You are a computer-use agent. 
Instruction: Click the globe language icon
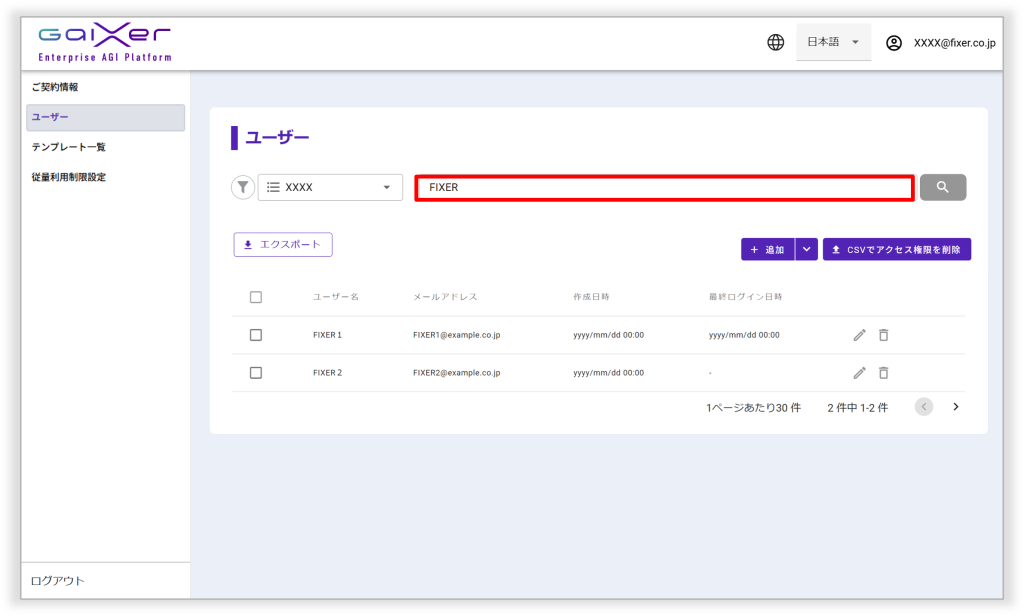tap(775, 43)
